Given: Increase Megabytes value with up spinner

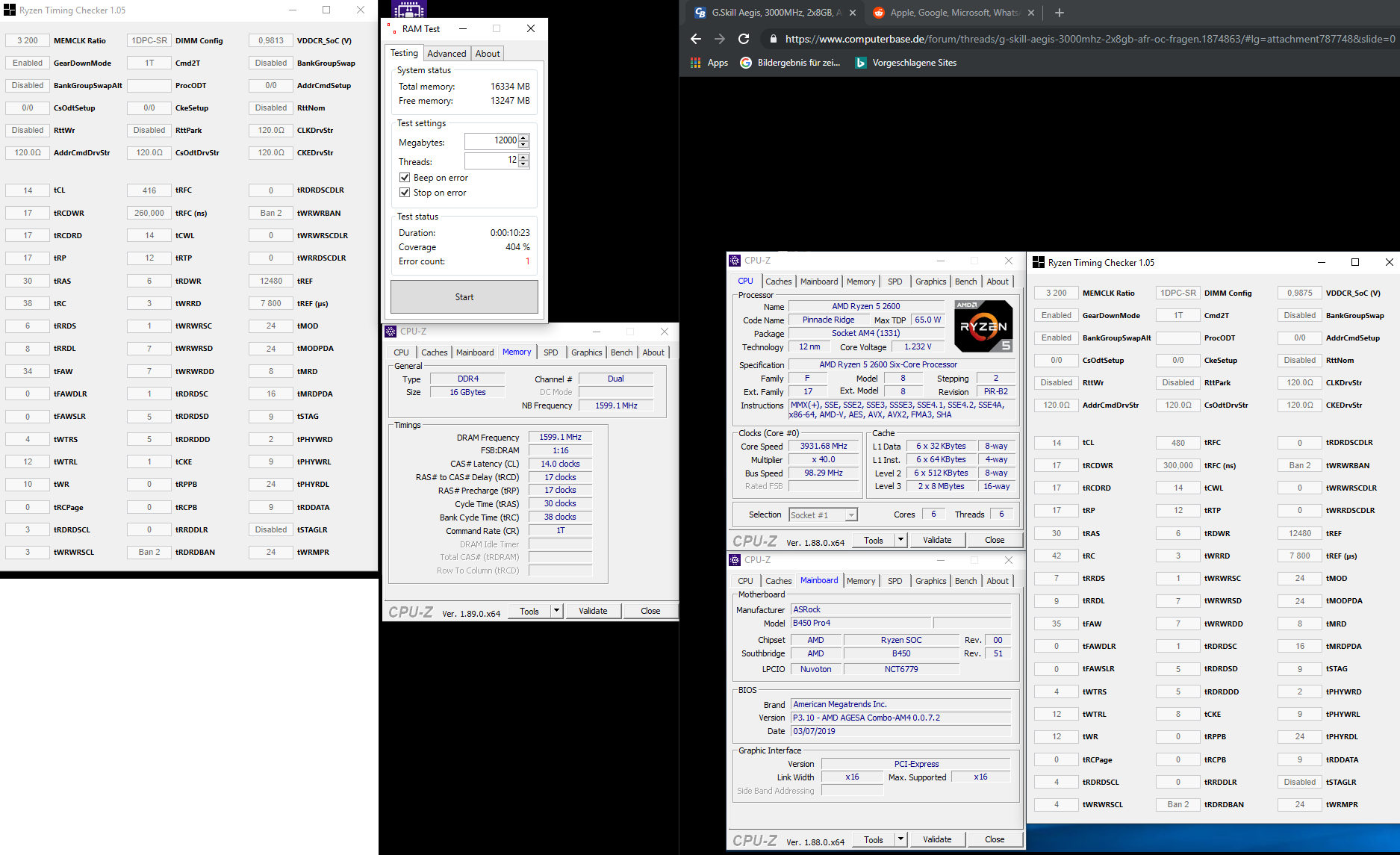Looking at the screenshot, I should (523, 137).
